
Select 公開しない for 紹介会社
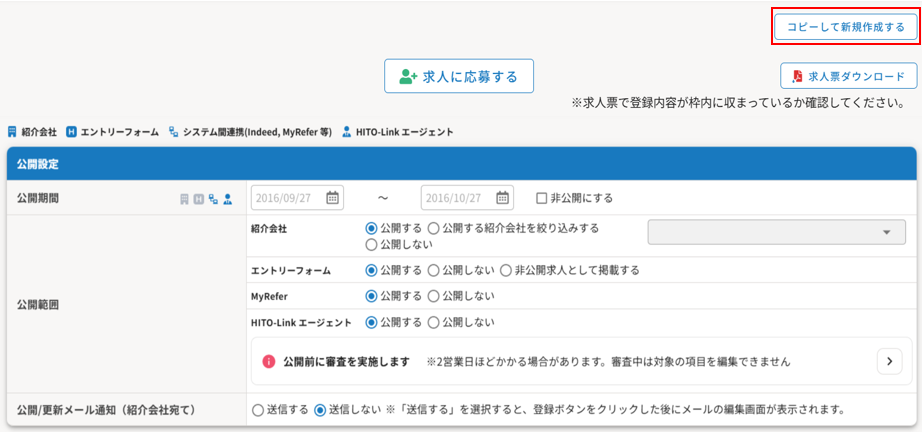[x=372, y=243]
